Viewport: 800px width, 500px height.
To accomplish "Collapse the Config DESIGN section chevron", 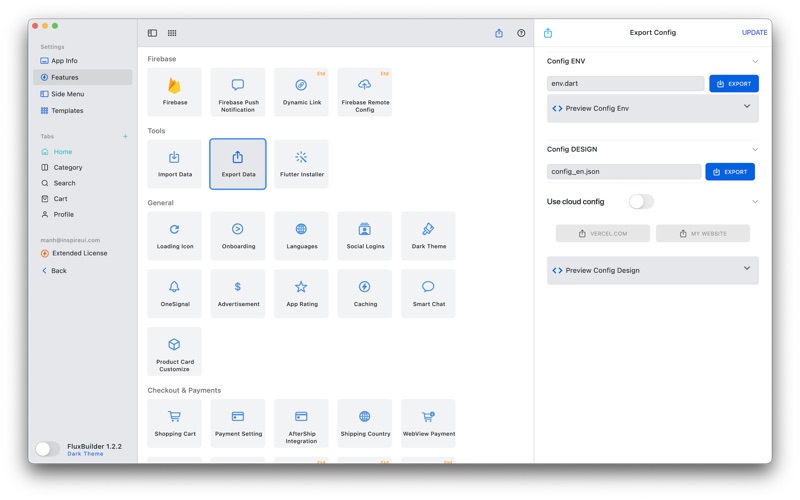I will point(755,149).
